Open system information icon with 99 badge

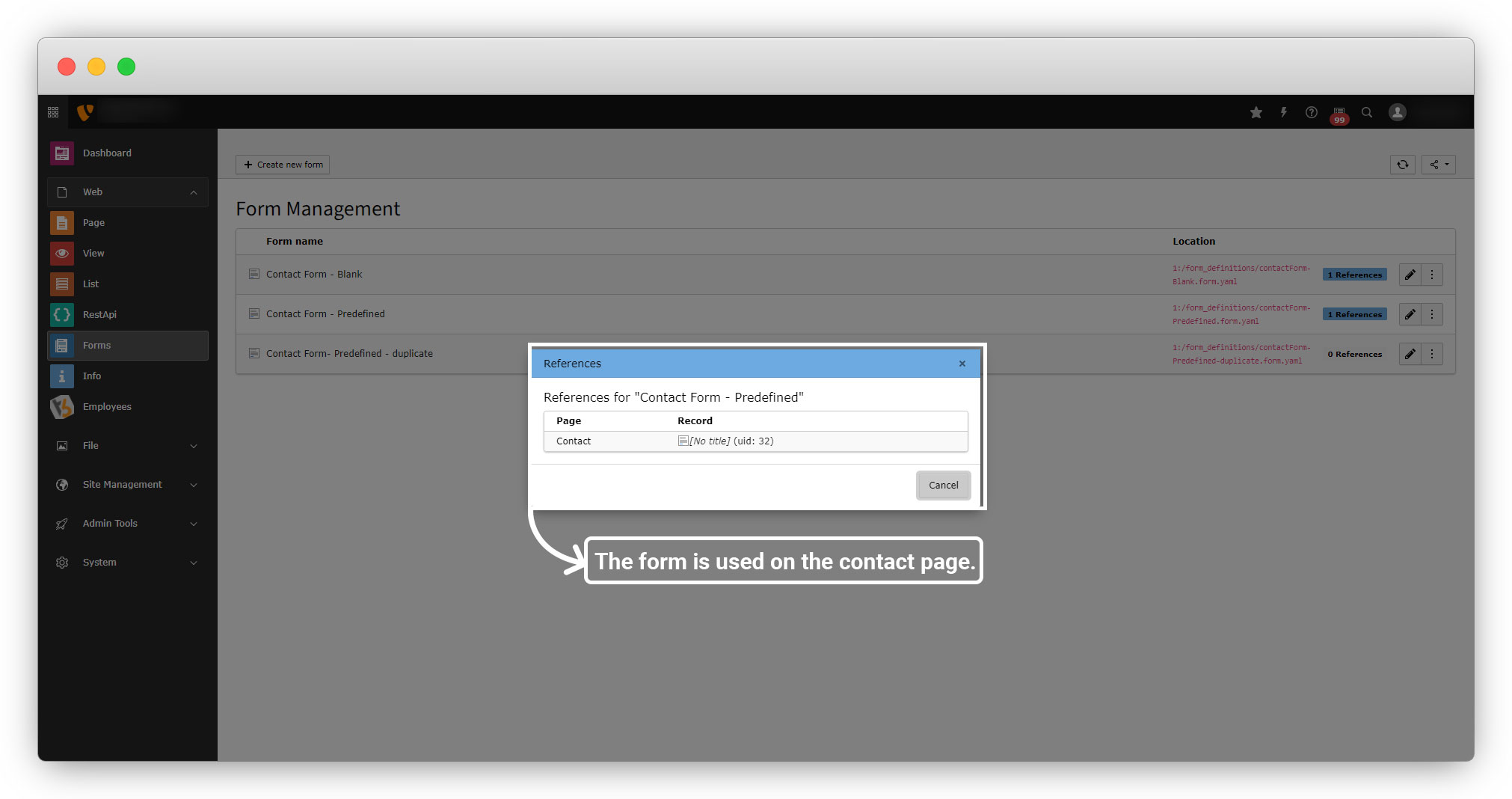click(x=1339, y=113)
